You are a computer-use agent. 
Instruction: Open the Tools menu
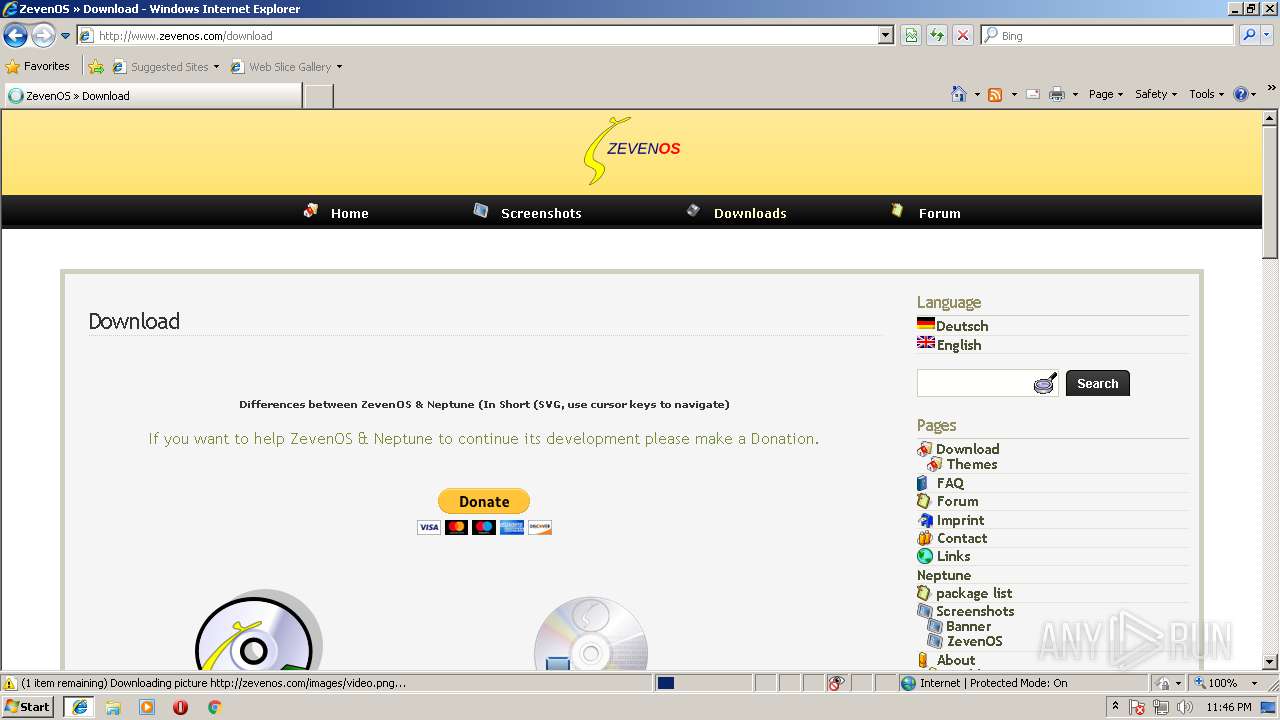coord(1207,94)
